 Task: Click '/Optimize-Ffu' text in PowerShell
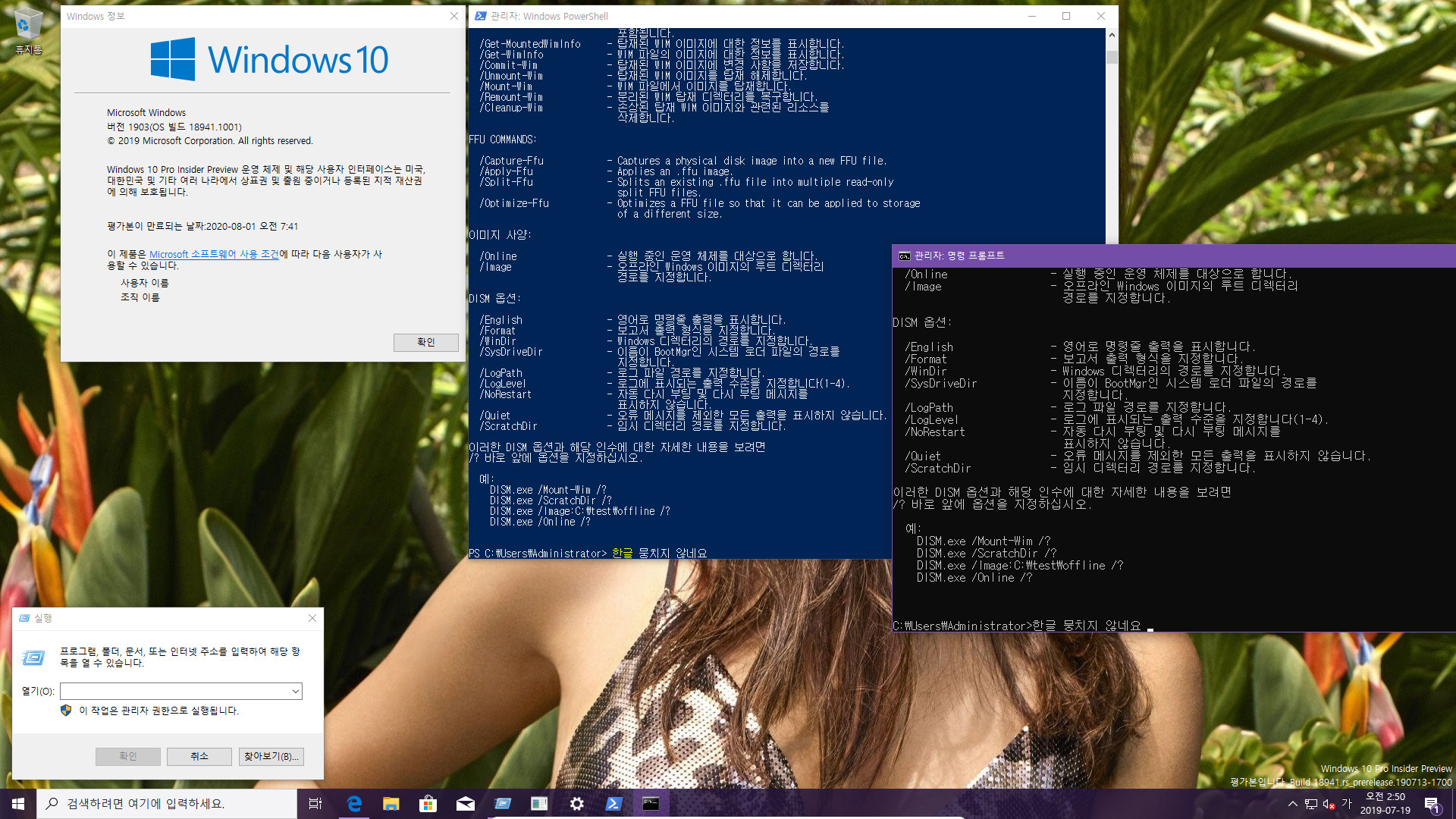tap(514, 203)
